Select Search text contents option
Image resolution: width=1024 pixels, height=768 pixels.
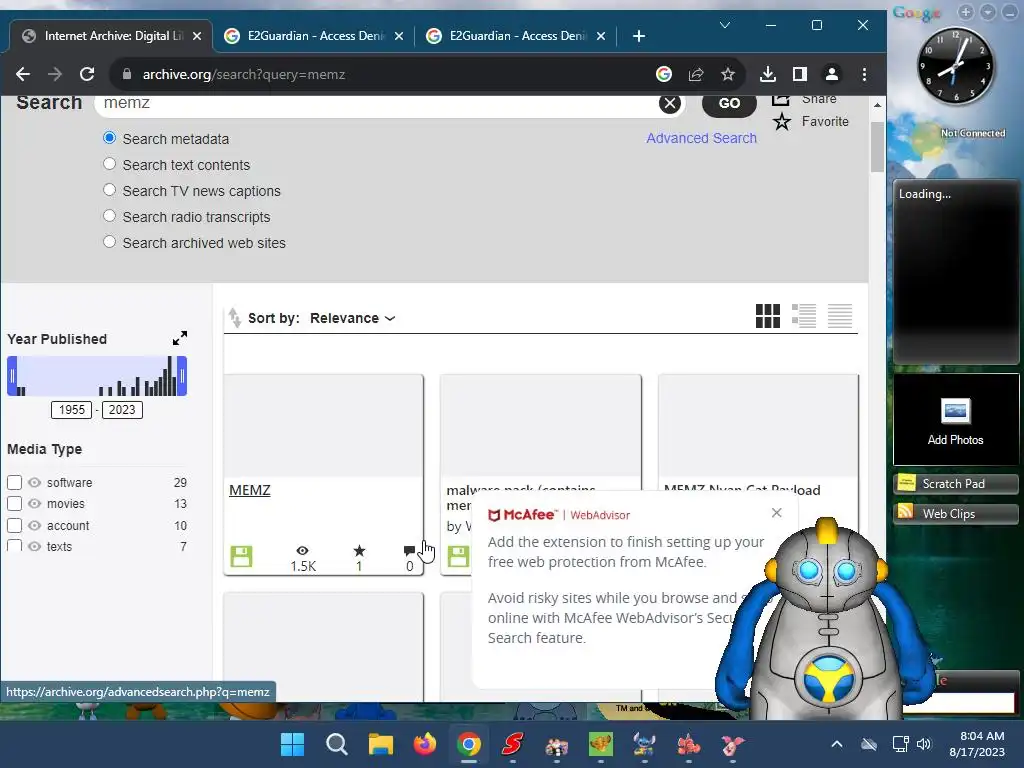pyautogui.click(x=109, y=164)
